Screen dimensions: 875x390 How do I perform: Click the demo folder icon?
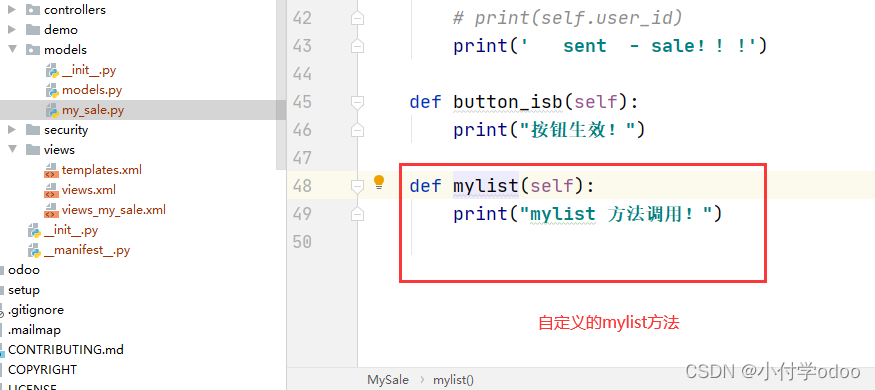(x=33, y=30)
